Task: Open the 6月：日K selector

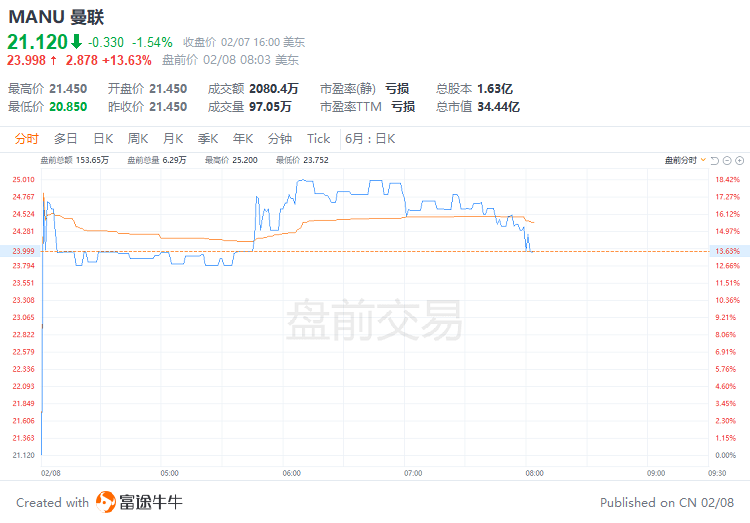Action: [370, 139]
